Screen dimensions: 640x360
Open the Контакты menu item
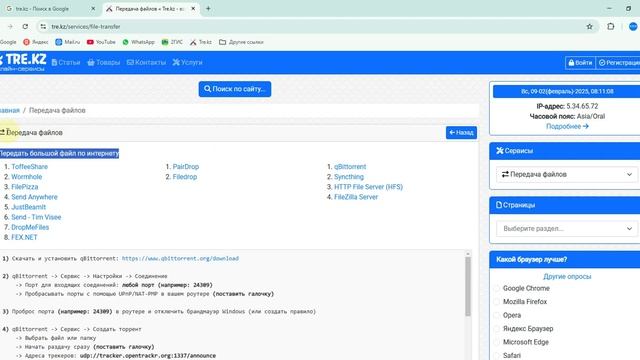click(x=146, y=62)
